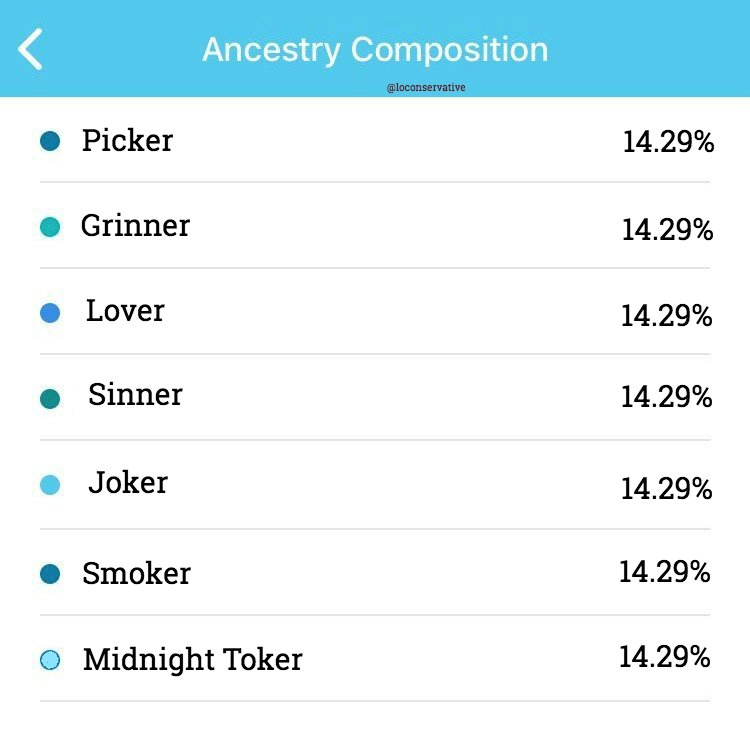The width and height of the screenshot is (750, 750).
Task: Open the Grinner ancestry entry
Action: coord(135,226)
